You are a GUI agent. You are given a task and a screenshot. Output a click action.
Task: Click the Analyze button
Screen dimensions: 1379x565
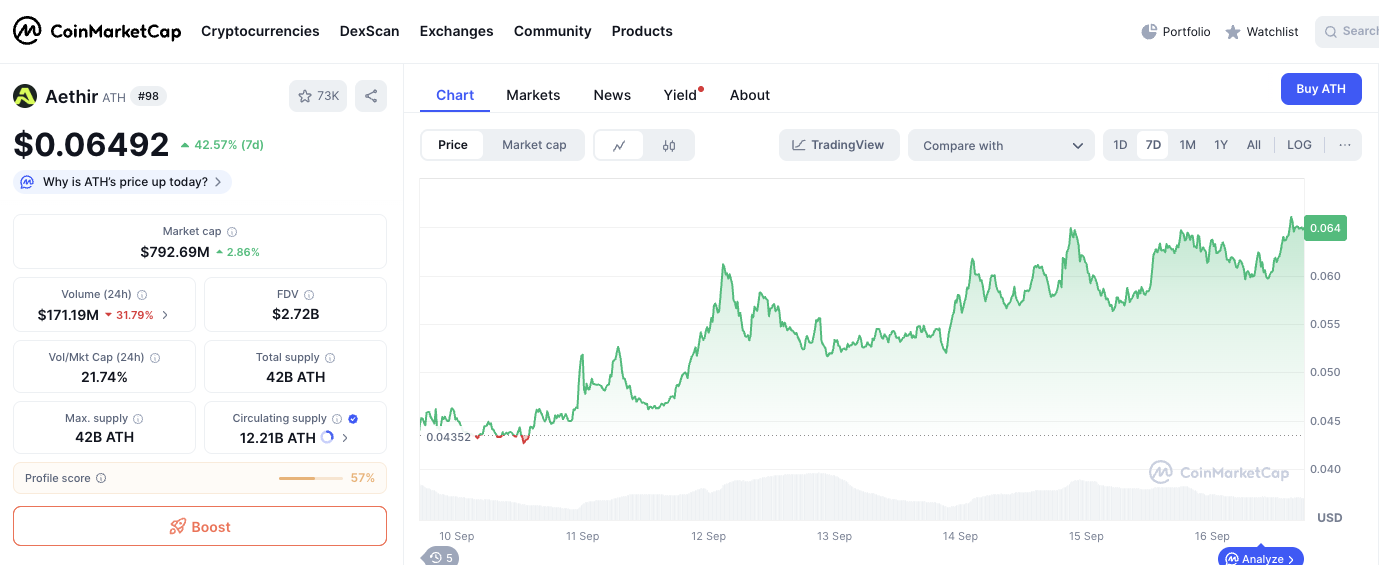pos(1261,558)
